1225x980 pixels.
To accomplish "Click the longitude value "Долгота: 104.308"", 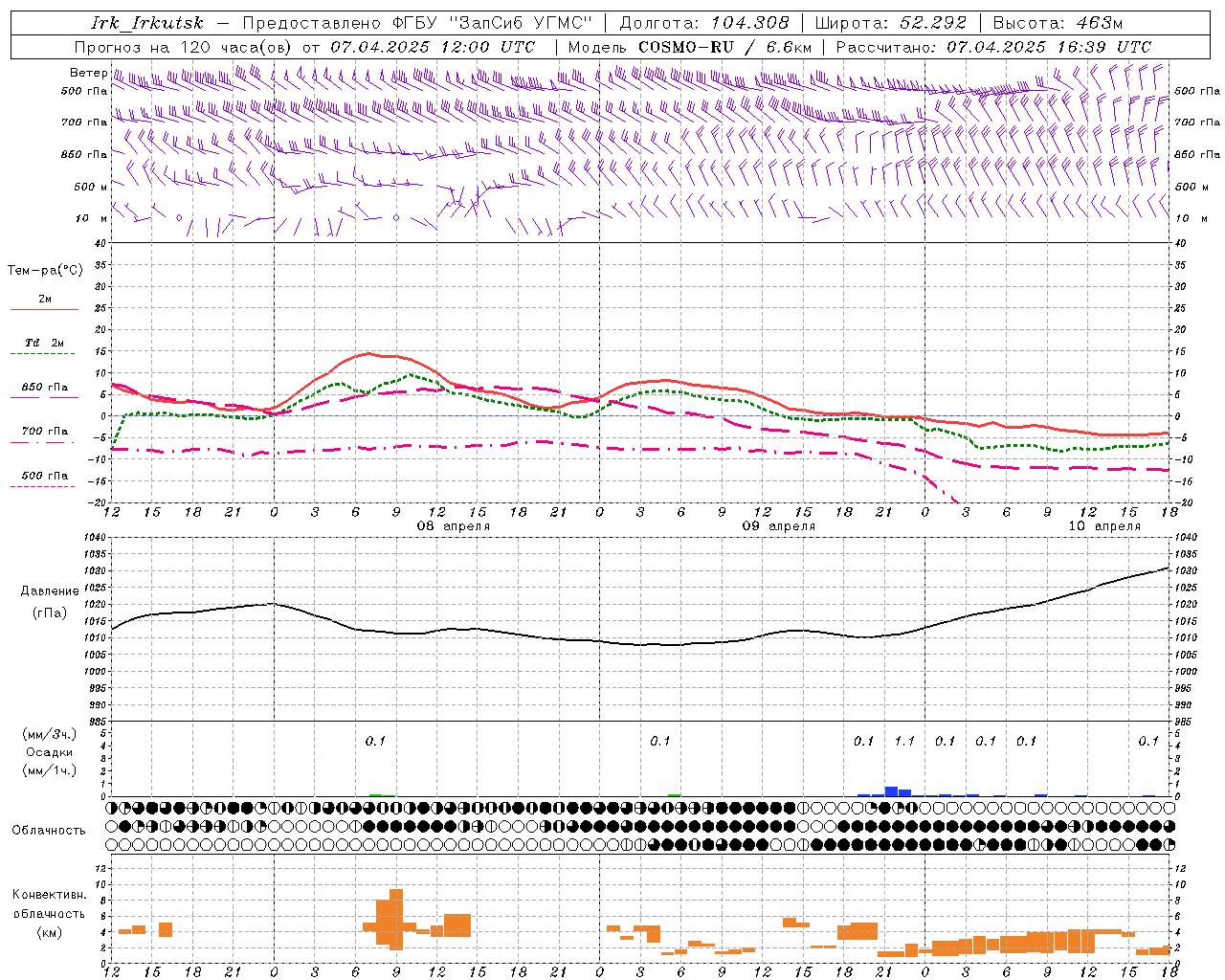I will (x=704, y=23).
